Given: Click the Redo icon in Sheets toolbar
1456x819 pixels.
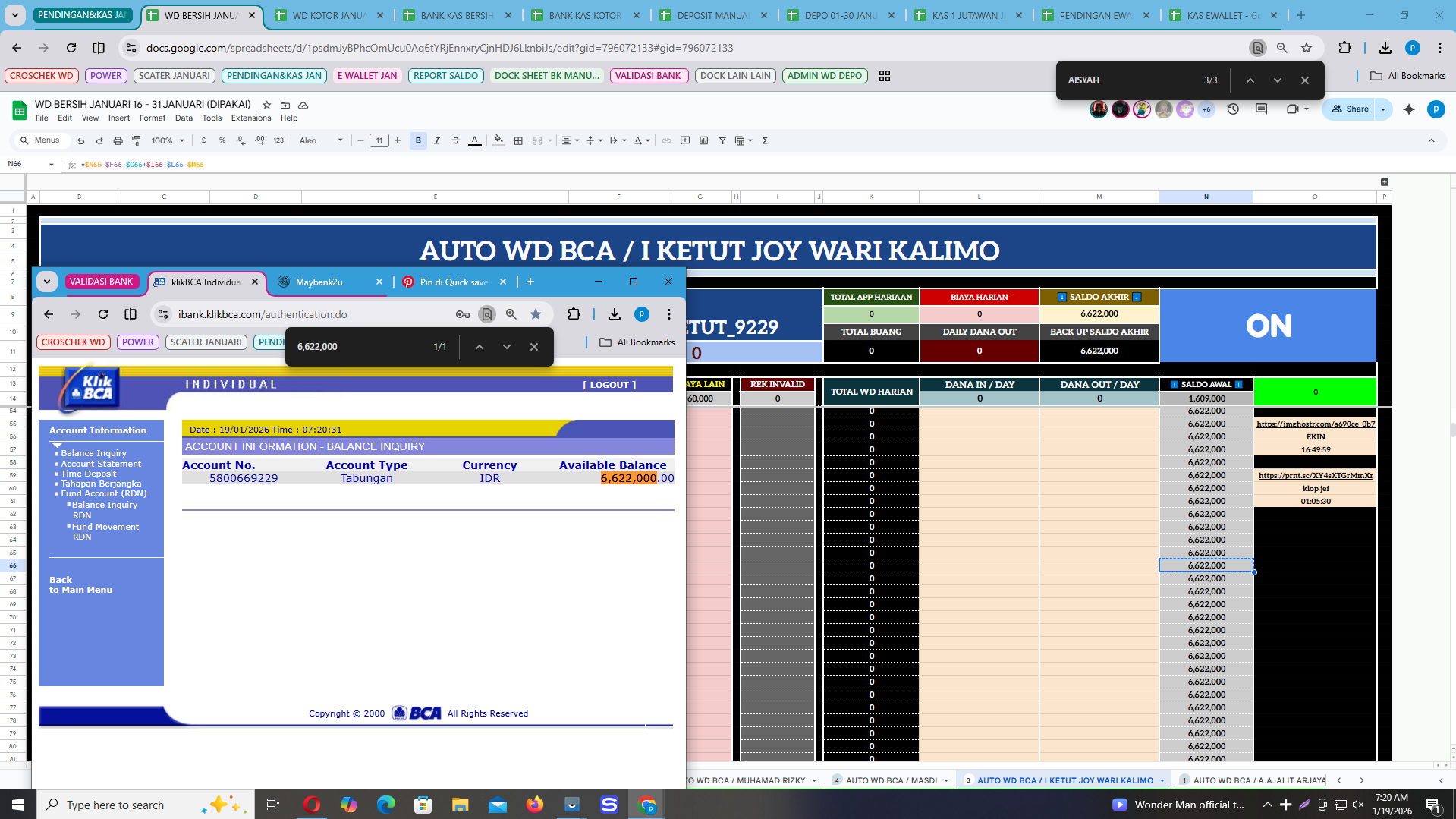Looking at the screenshot, I should (x=99, y=140).
